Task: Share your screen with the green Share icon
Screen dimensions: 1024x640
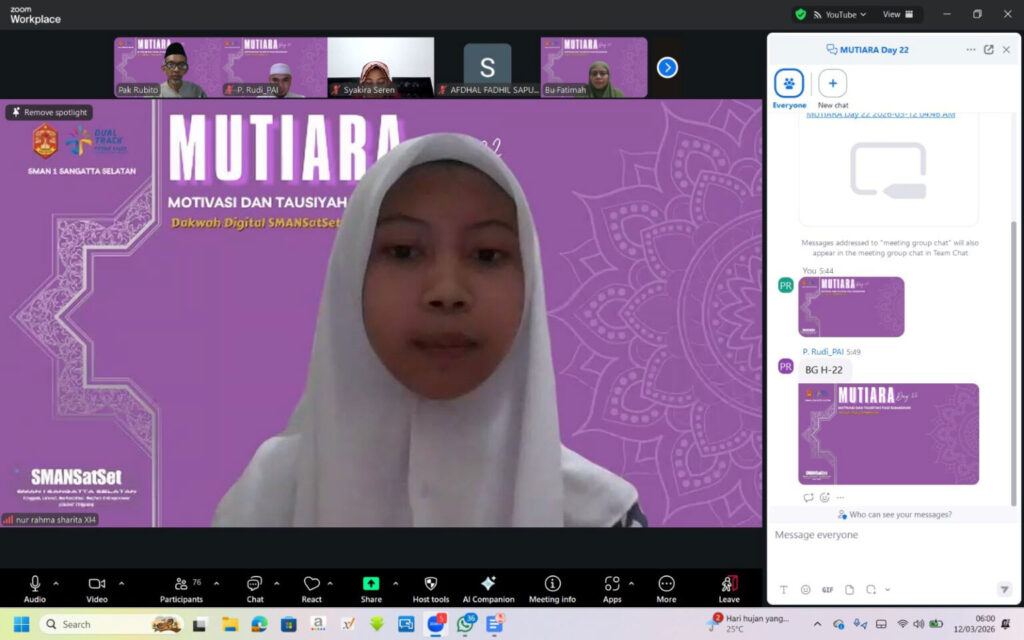Action: click(x=371, y=585)
